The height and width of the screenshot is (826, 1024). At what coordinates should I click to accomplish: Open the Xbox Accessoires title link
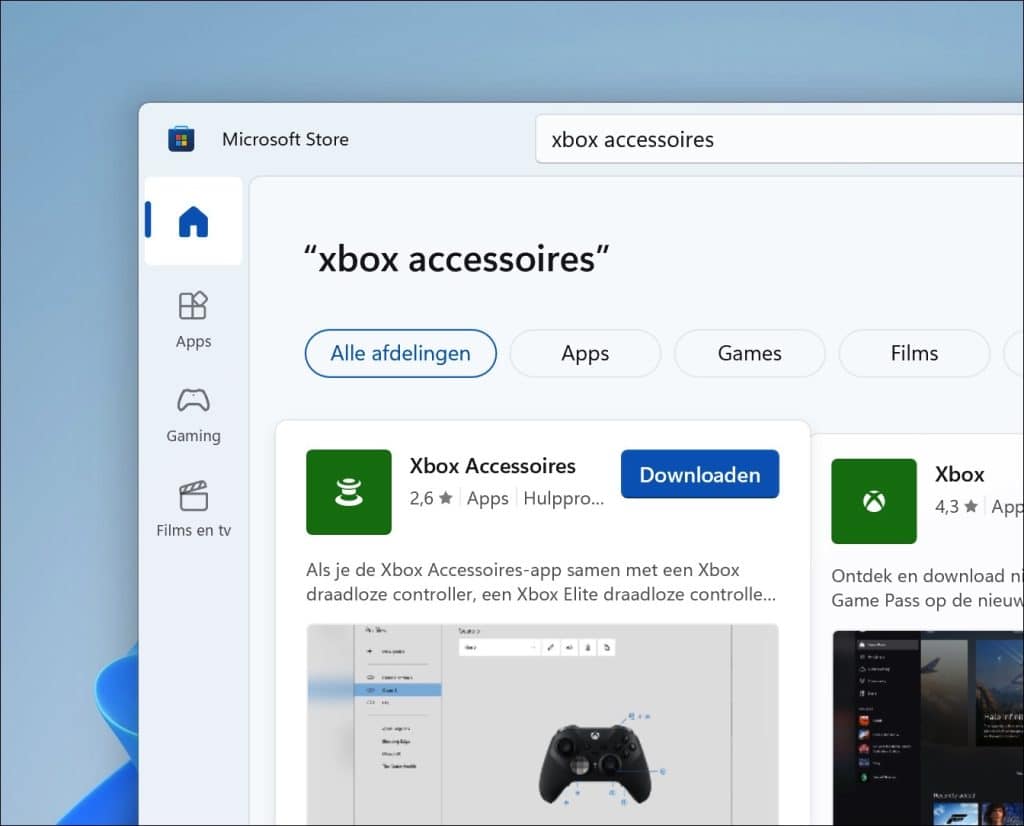(x=492, y=466)
